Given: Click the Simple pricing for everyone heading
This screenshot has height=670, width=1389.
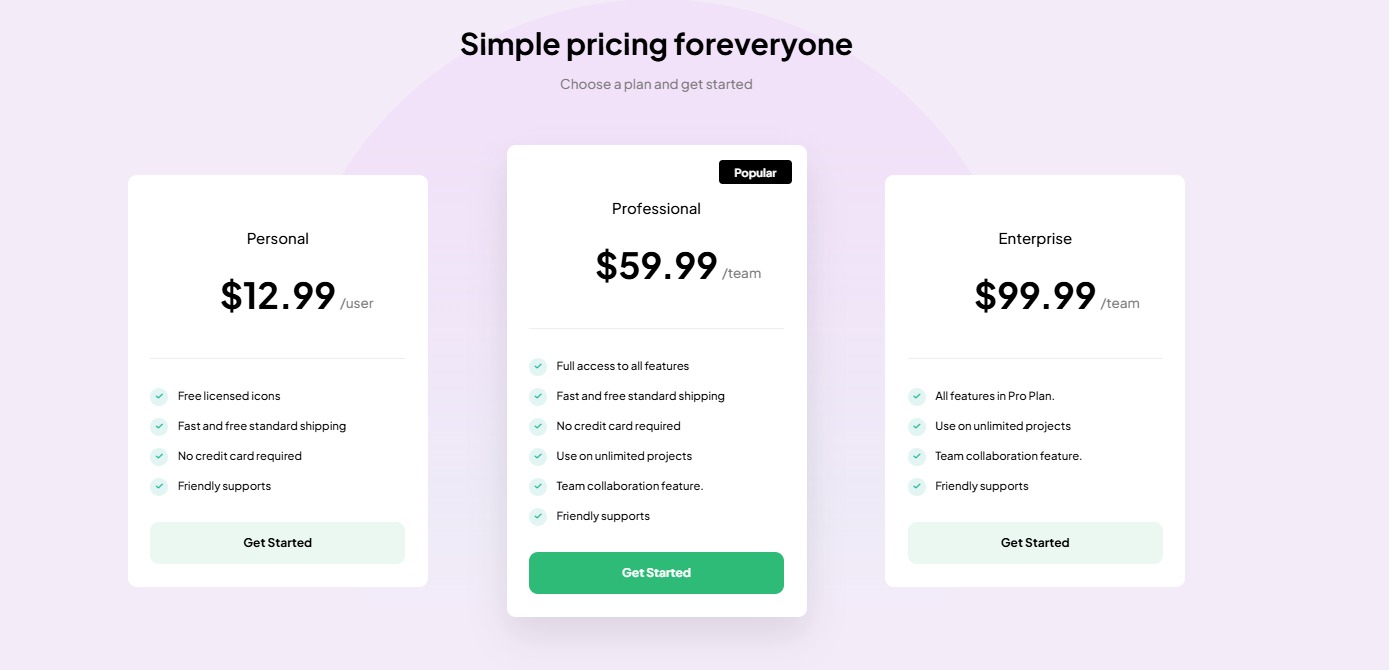Looking at the screenshot, I should (x=656, y=44).
